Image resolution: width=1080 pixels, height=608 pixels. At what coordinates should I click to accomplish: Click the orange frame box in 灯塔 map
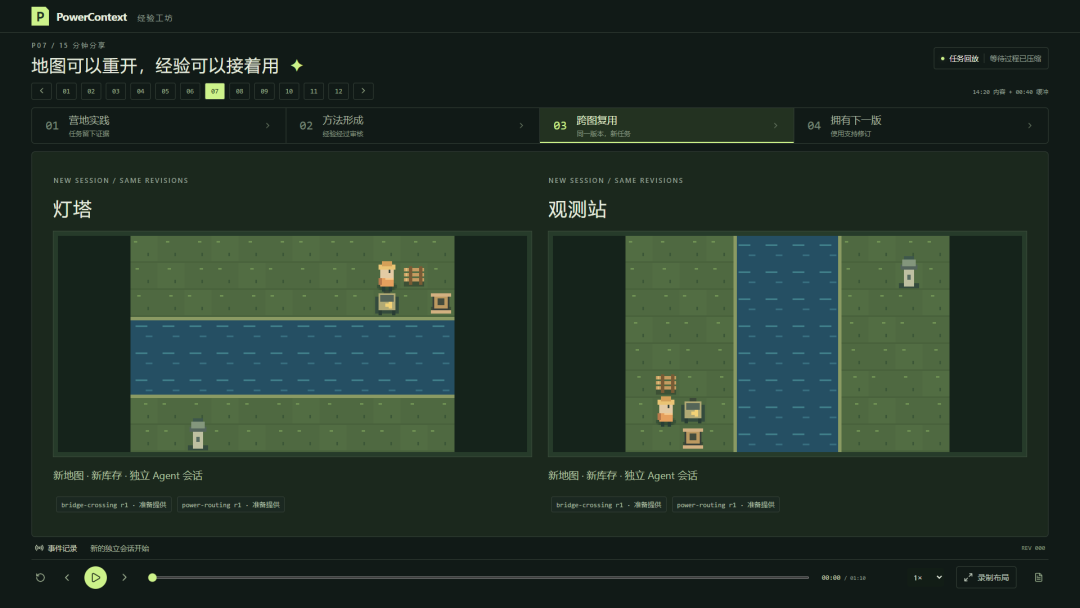[441, 303]
